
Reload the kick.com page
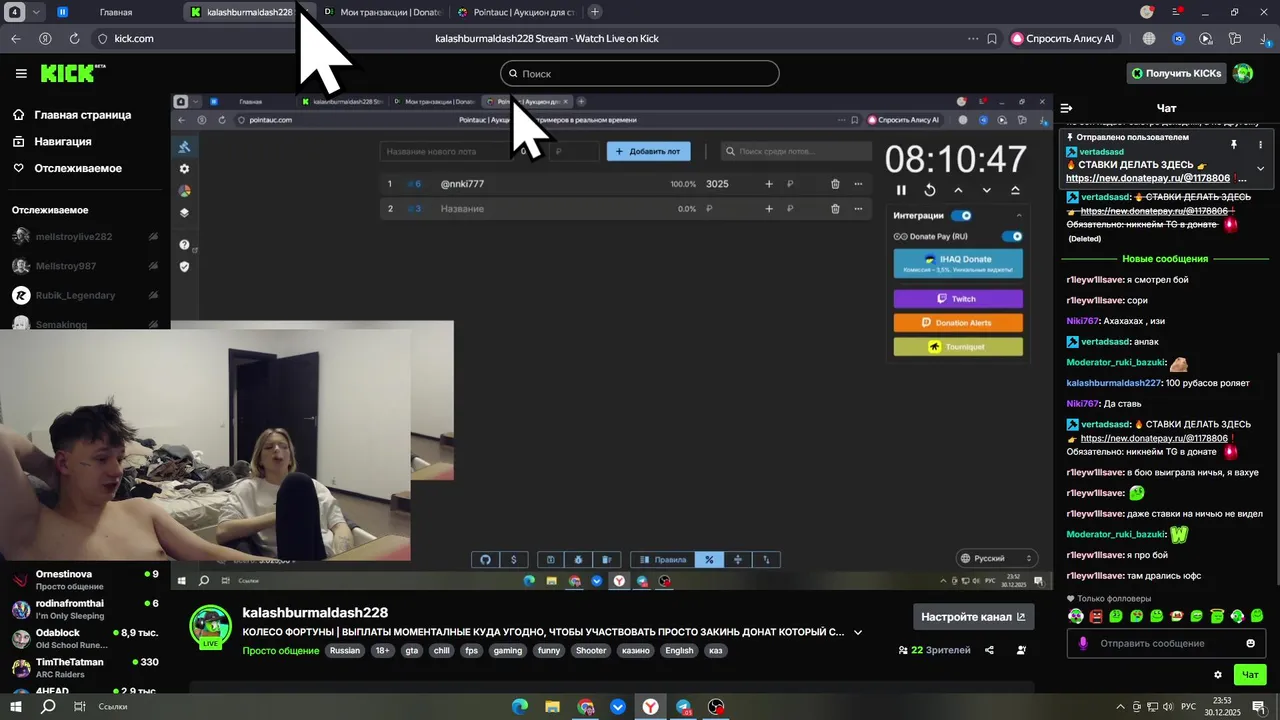pos(74,38)
